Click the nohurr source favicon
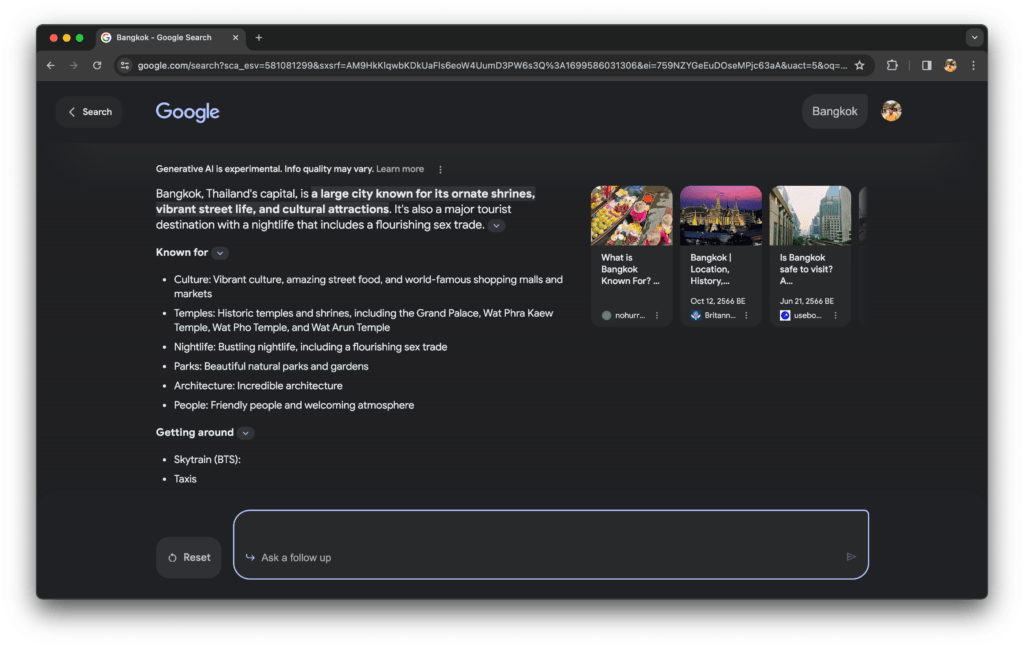Viewport: 1024px width, 647px height. click(607, 315)
